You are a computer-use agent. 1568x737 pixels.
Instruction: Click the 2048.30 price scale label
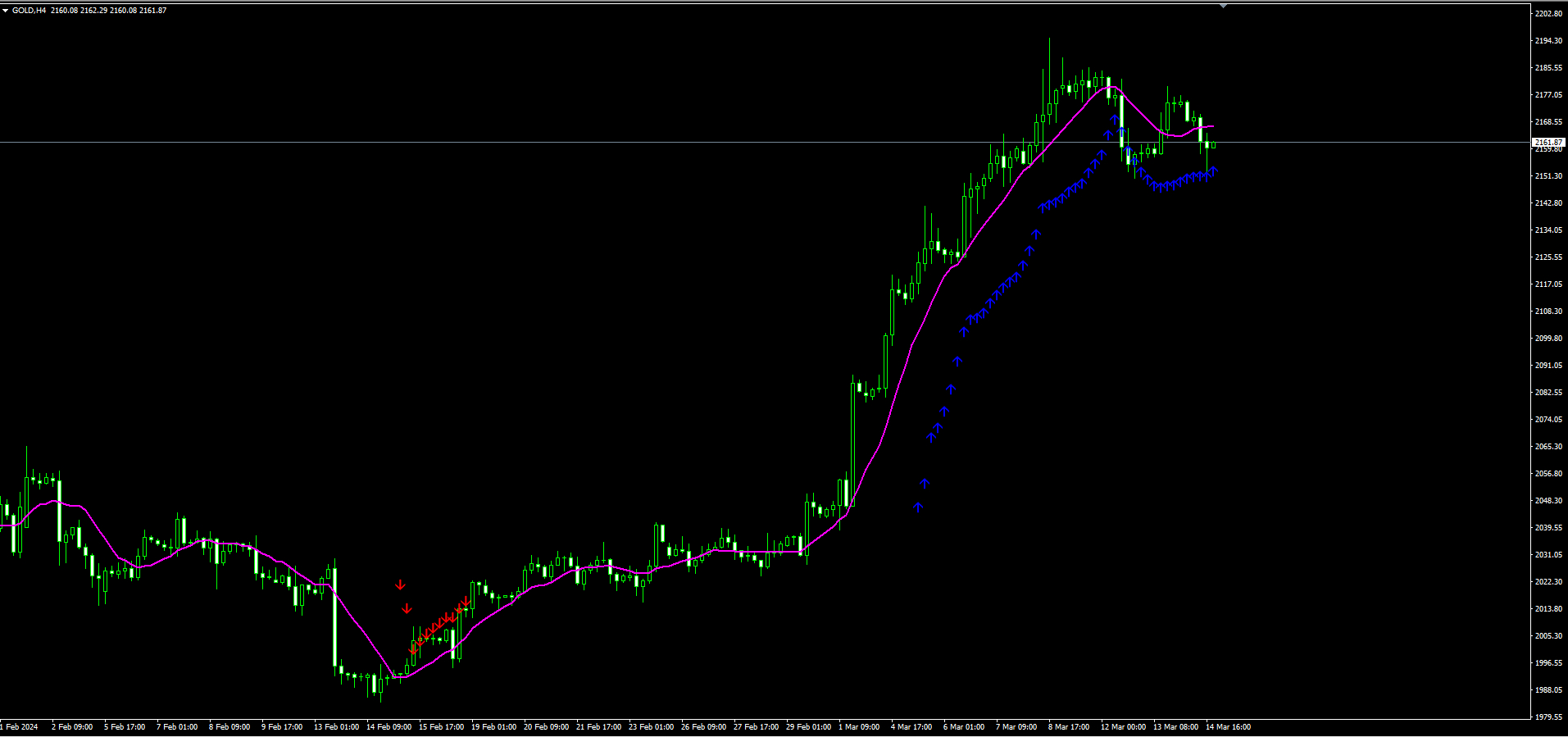(x=1548, y=501)
